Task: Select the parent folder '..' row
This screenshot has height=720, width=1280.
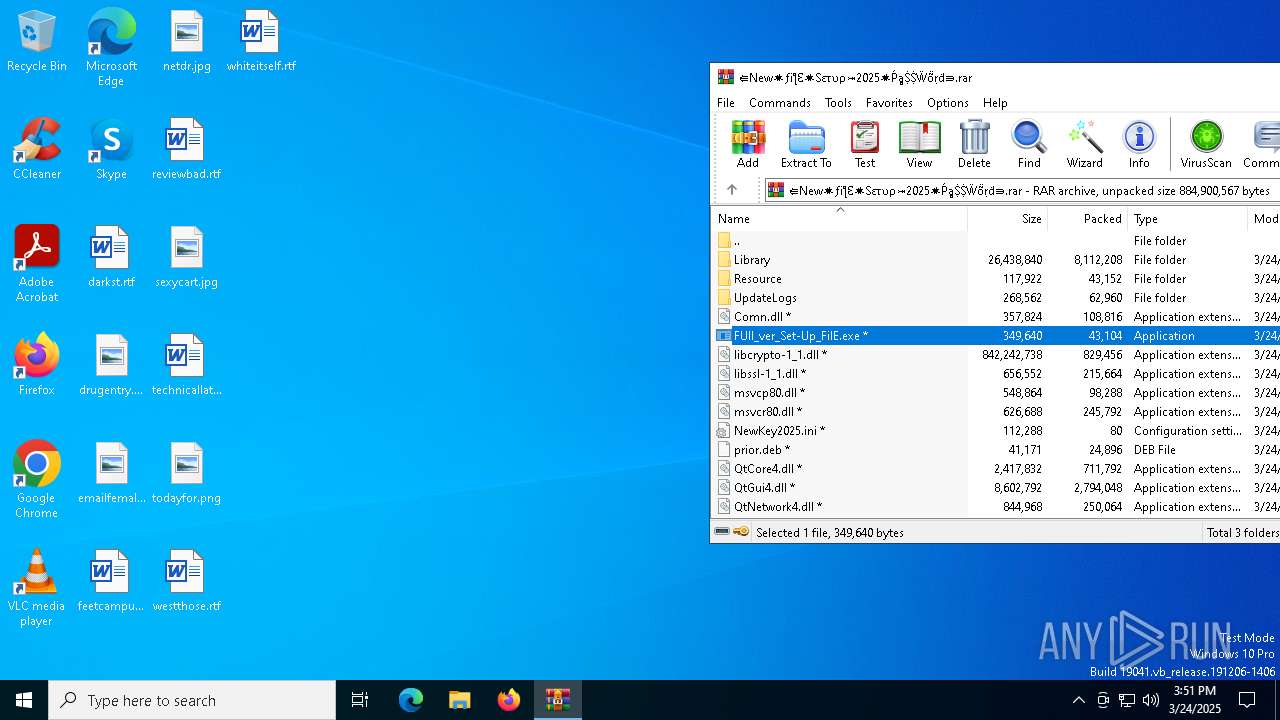Action: [x=995, y=241]
